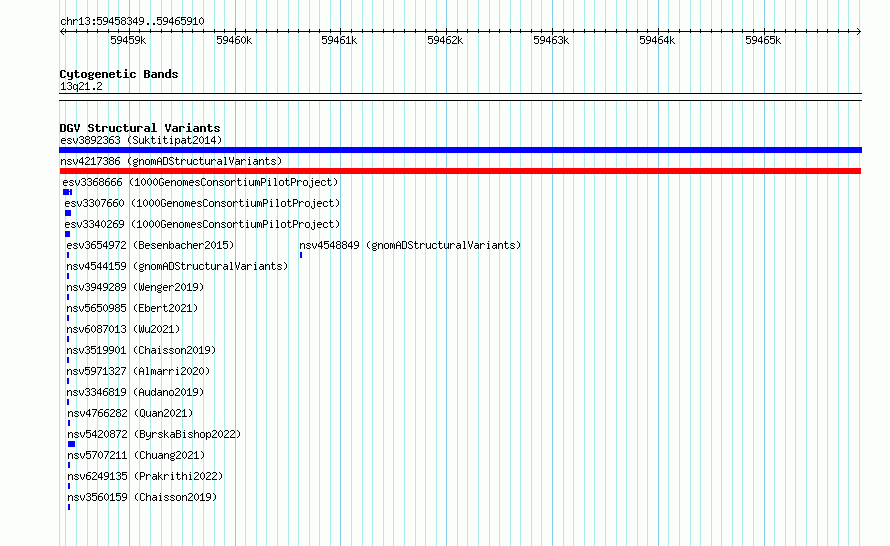The width and height of the screenshot is (890, 546).
Task: Click the small blue marker under nsv4548849
Action: pos(301,255)
